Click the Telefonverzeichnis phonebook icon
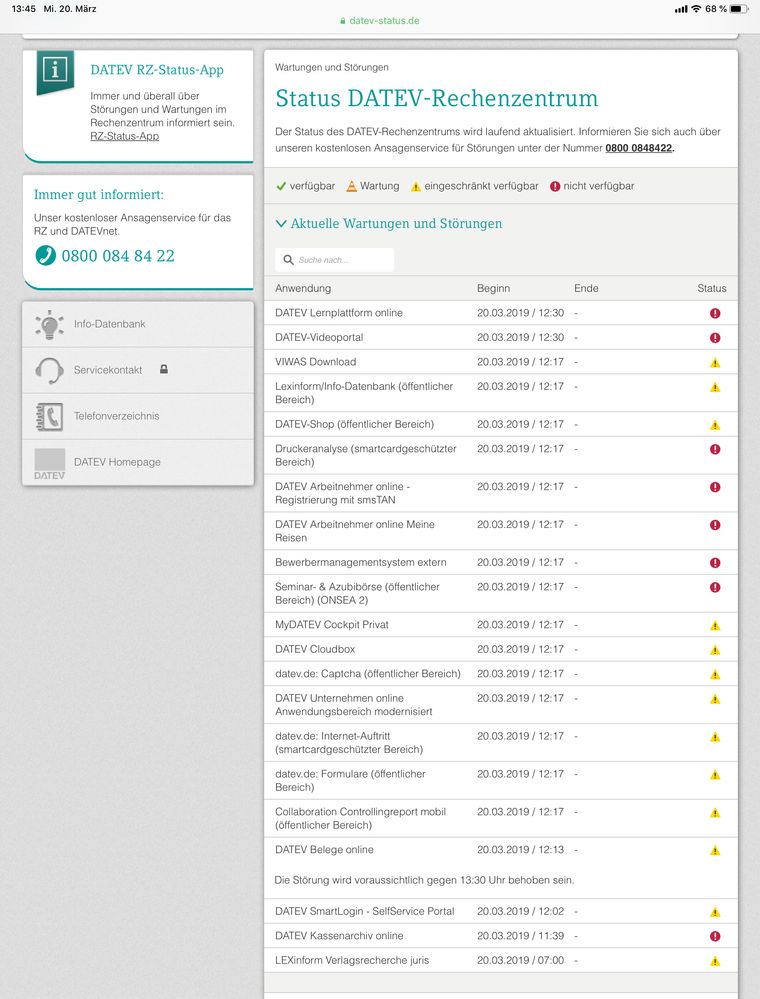760x999 pixels. click(x=50, y=417)
